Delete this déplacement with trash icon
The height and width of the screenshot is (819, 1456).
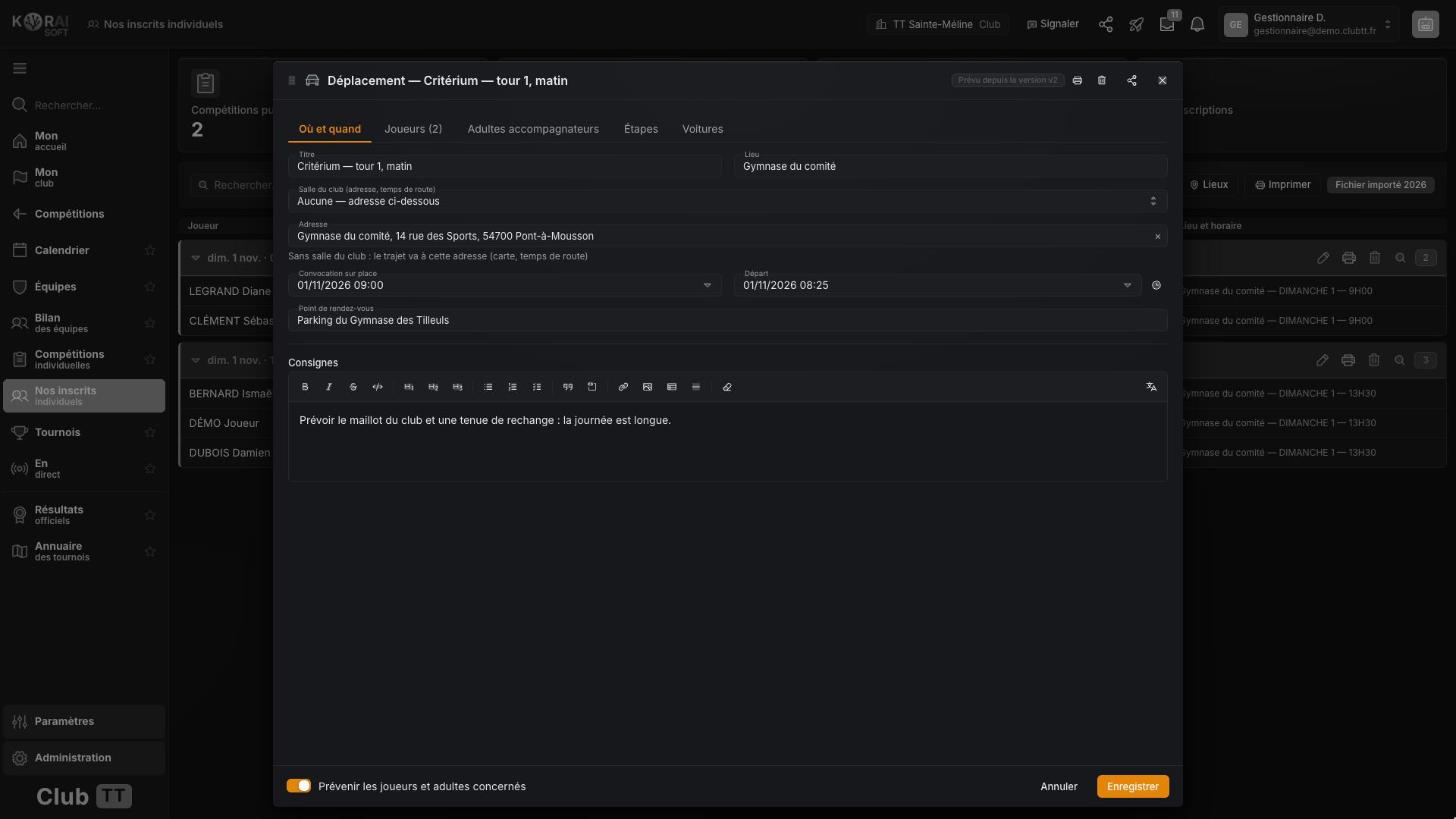pyautogui.click(x=1102, y=80)
